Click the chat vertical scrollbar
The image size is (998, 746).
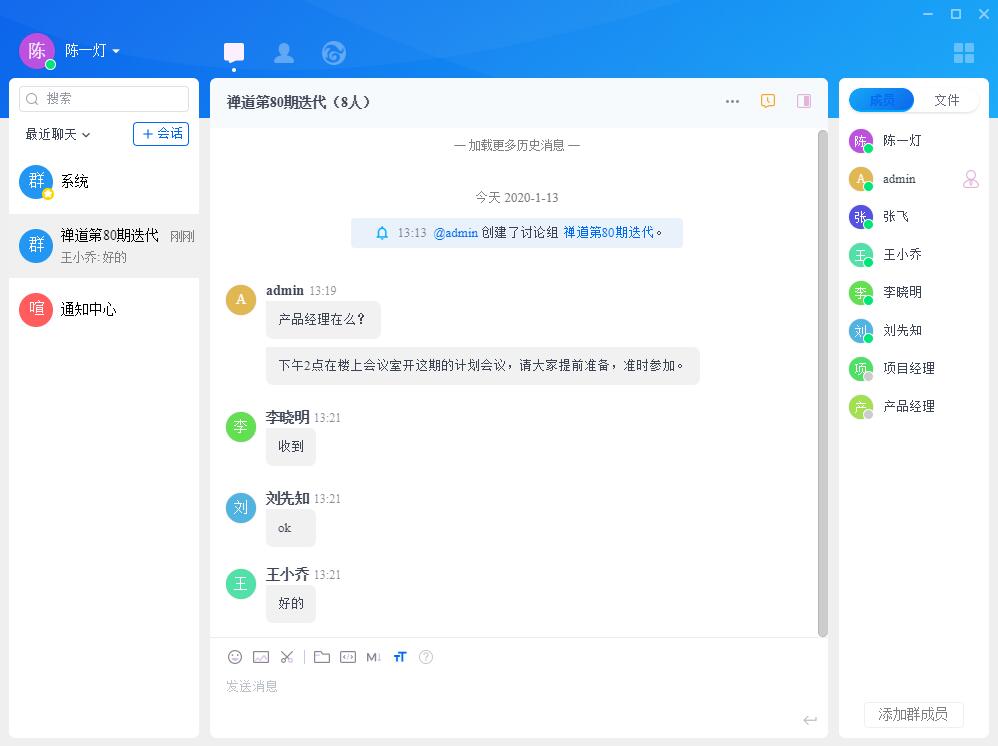click(822, 383)
